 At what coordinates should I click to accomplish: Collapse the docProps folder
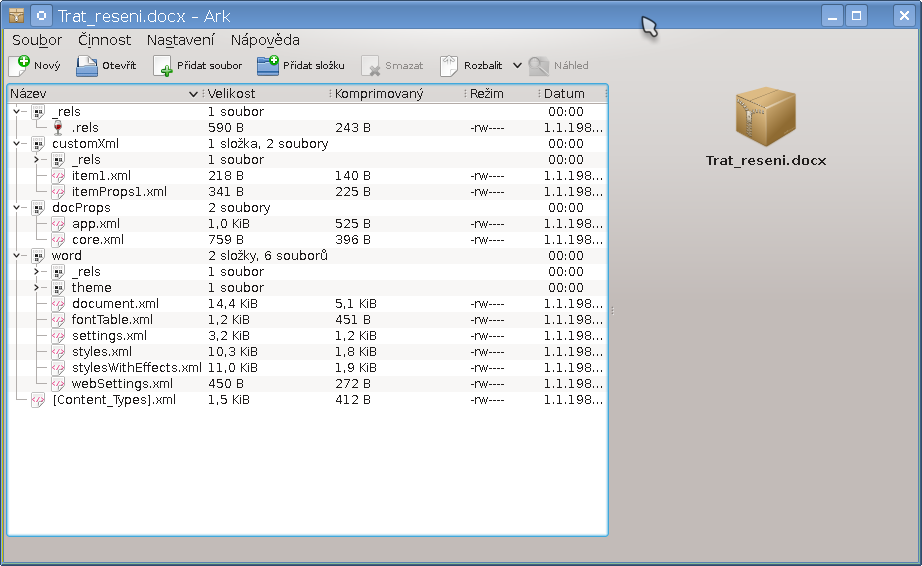(x=17, y=208)
